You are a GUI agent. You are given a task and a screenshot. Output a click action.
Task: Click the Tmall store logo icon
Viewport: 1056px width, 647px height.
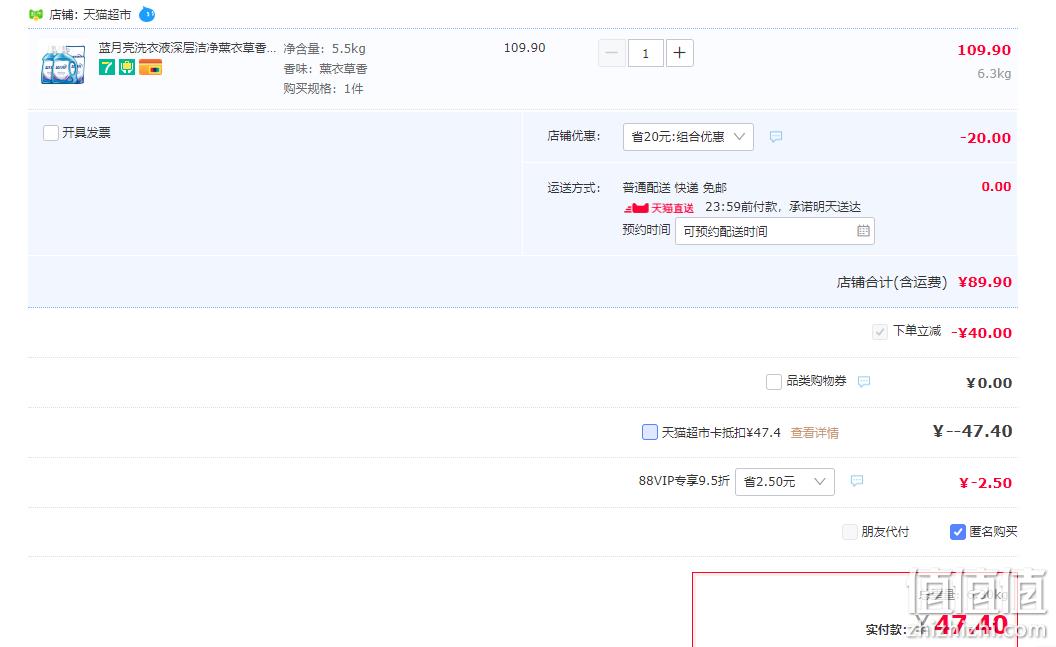36,14
